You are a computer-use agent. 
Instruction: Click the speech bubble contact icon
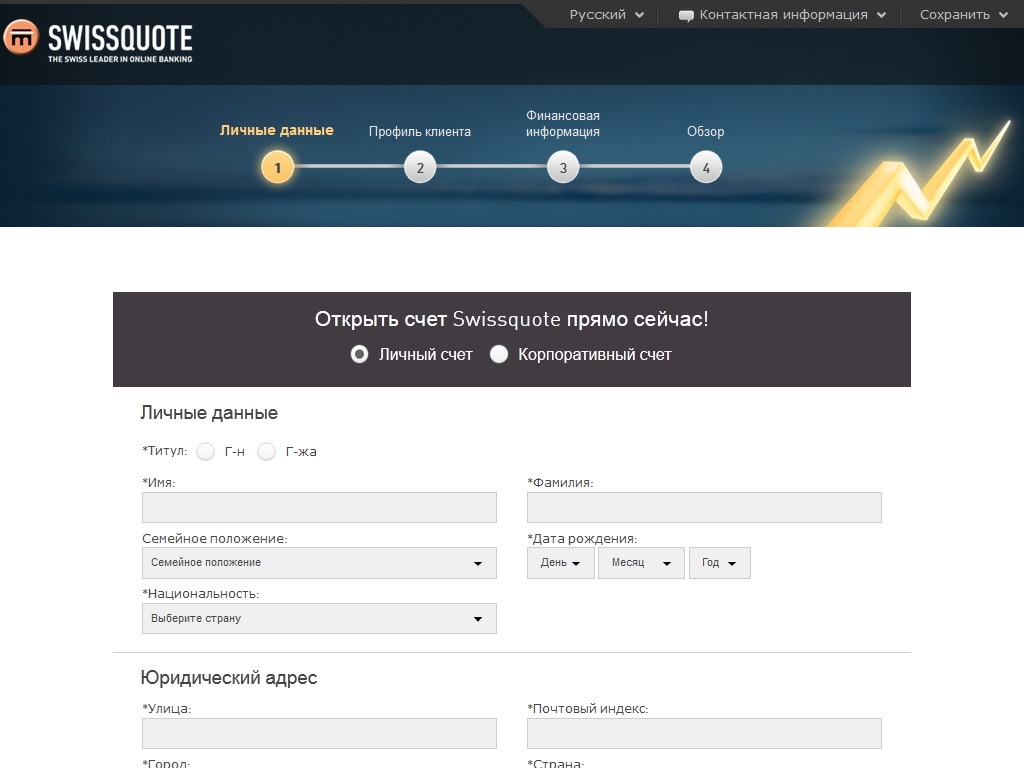click(686, 15)
